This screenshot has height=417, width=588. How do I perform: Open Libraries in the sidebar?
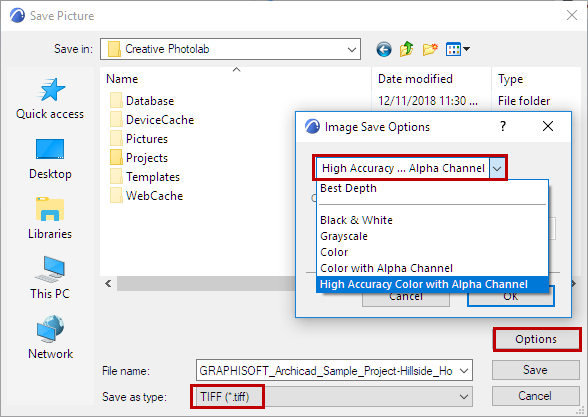pos(50,219)
